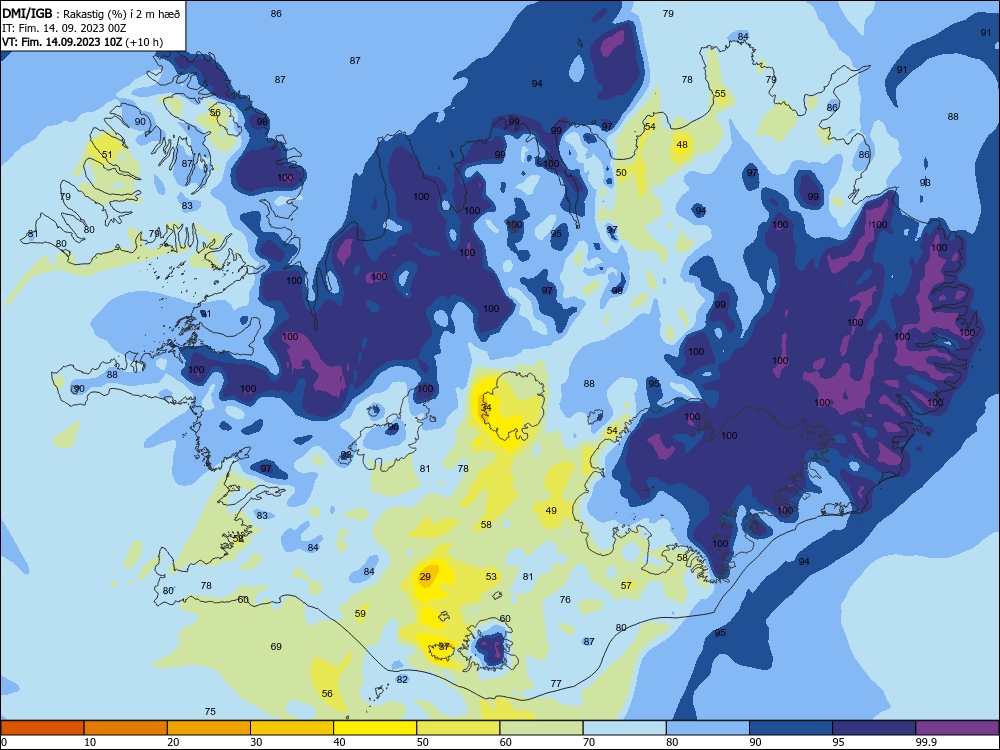Select the dark indigo 95–99.9 legend swatch
This screenshot has height=750, width=1000.
[874, 728]
